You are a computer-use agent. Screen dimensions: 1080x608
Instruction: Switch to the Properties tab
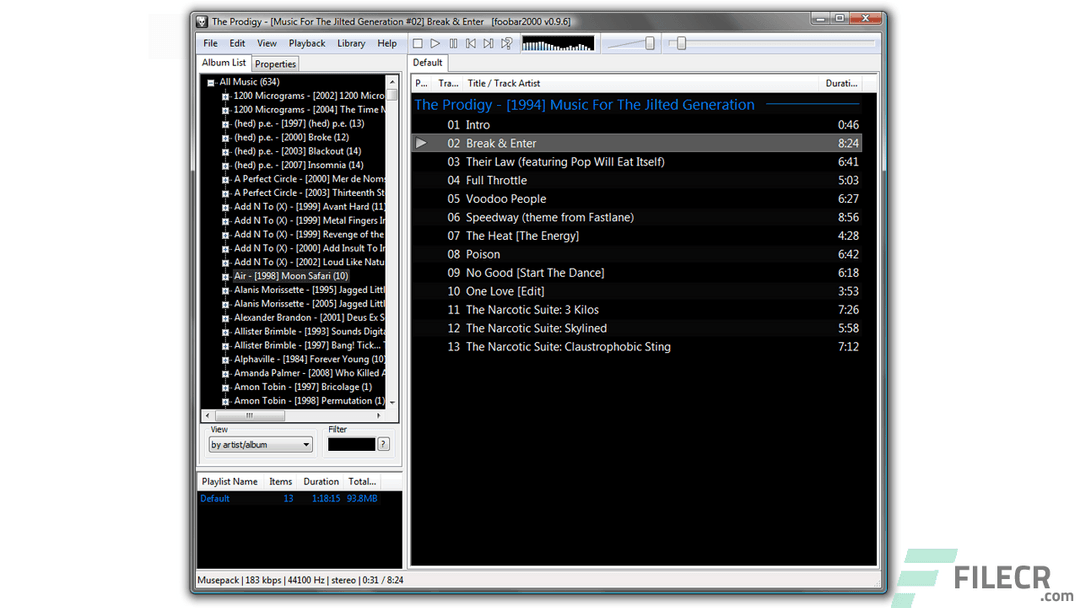[274, 62]
